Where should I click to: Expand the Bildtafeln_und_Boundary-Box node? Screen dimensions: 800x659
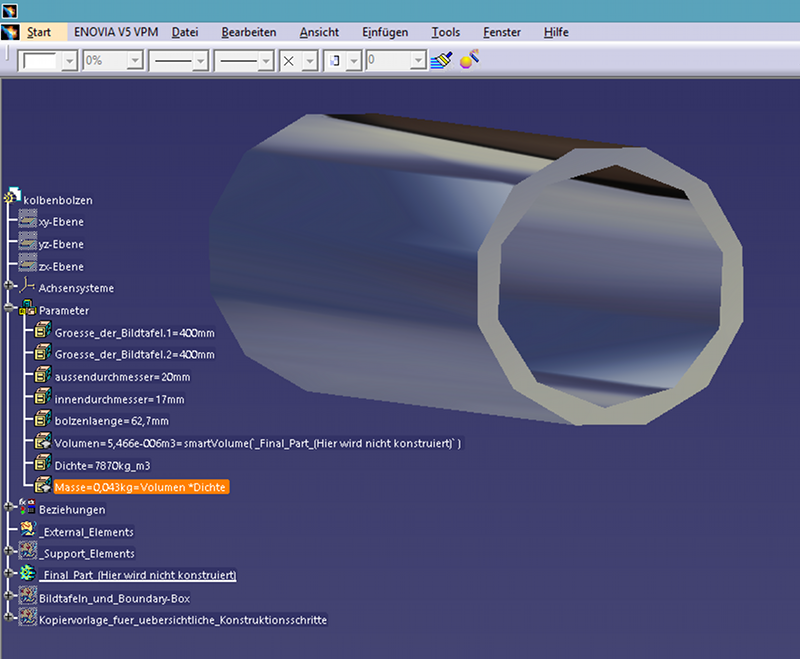click(x=9, y=597)
